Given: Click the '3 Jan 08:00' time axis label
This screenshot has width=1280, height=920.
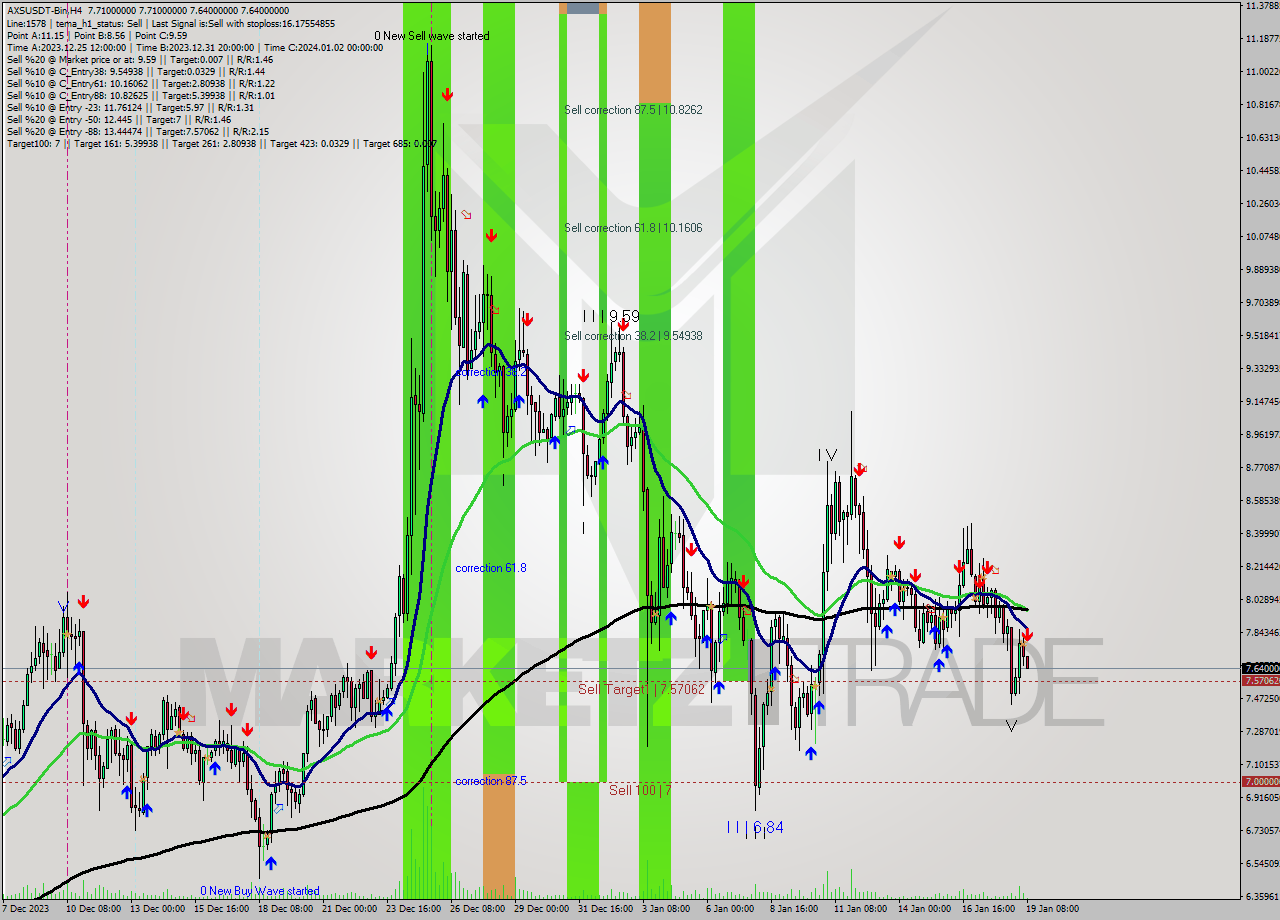Looking at the screenshot, I should click(x=666, y=909).
